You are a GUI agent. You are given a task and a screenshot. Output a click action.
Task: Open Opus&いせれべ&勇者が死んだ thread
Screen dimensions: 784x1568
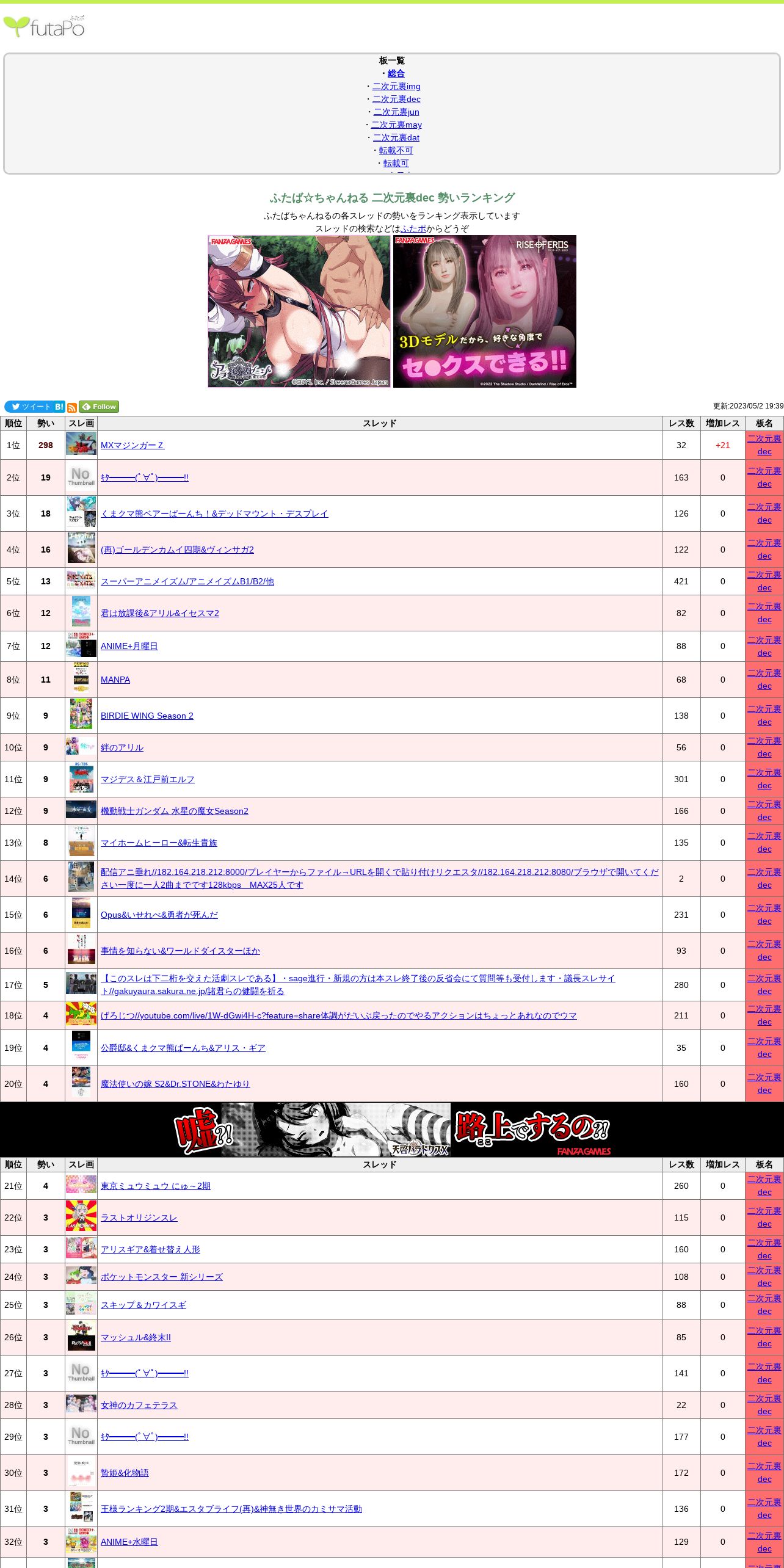[x=159, y=915]
